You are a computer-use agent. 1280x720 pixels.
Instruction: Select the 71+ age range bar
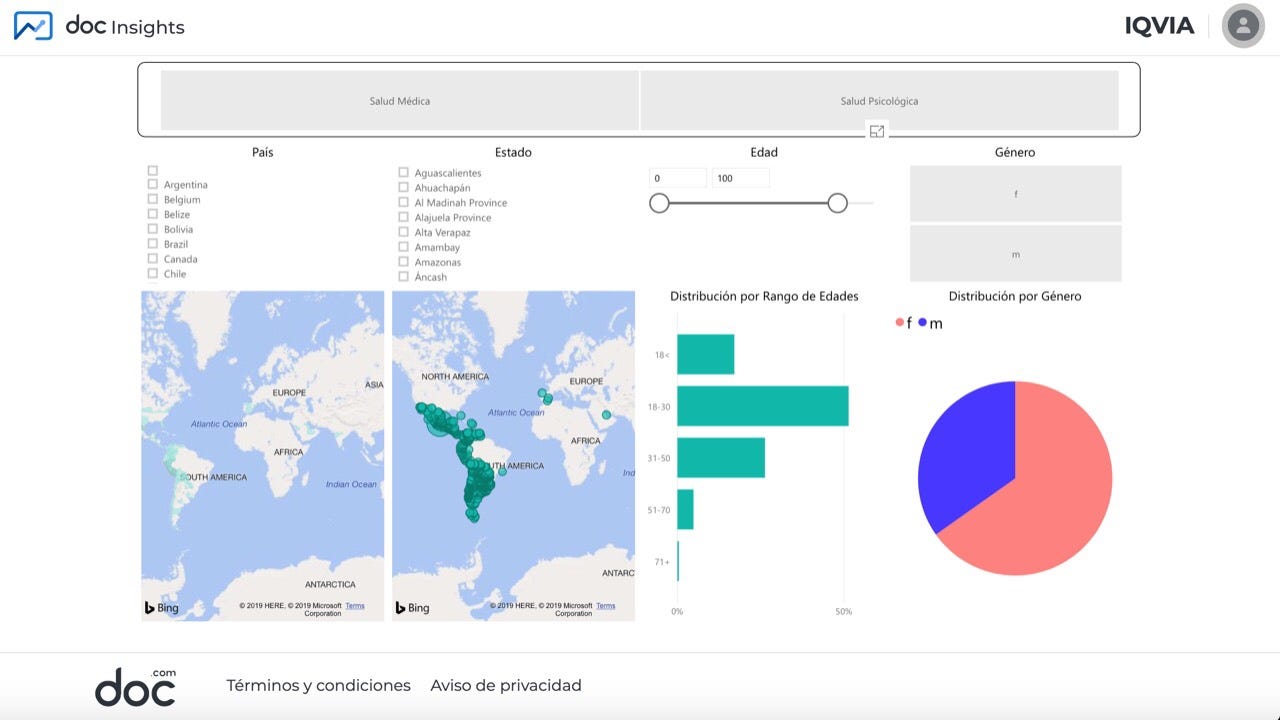[x=678, y=561]
